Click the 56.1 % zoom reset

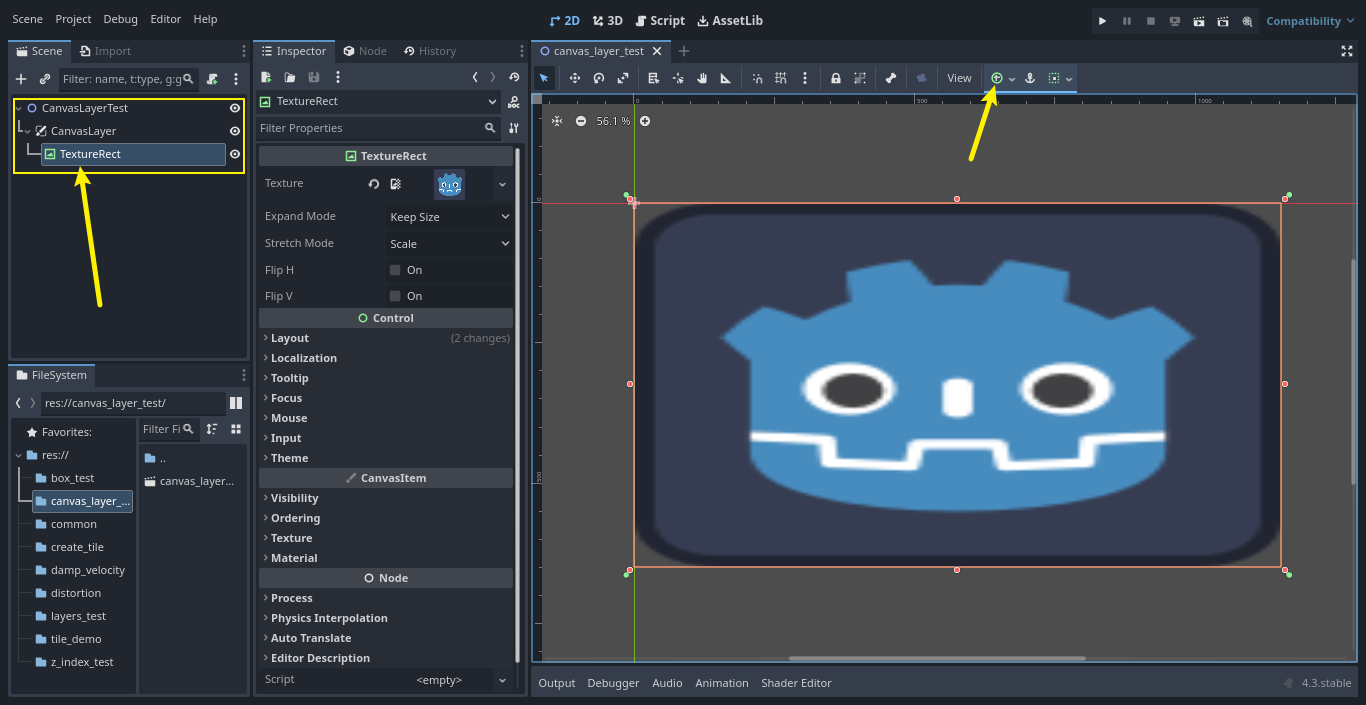coord(613,121)
